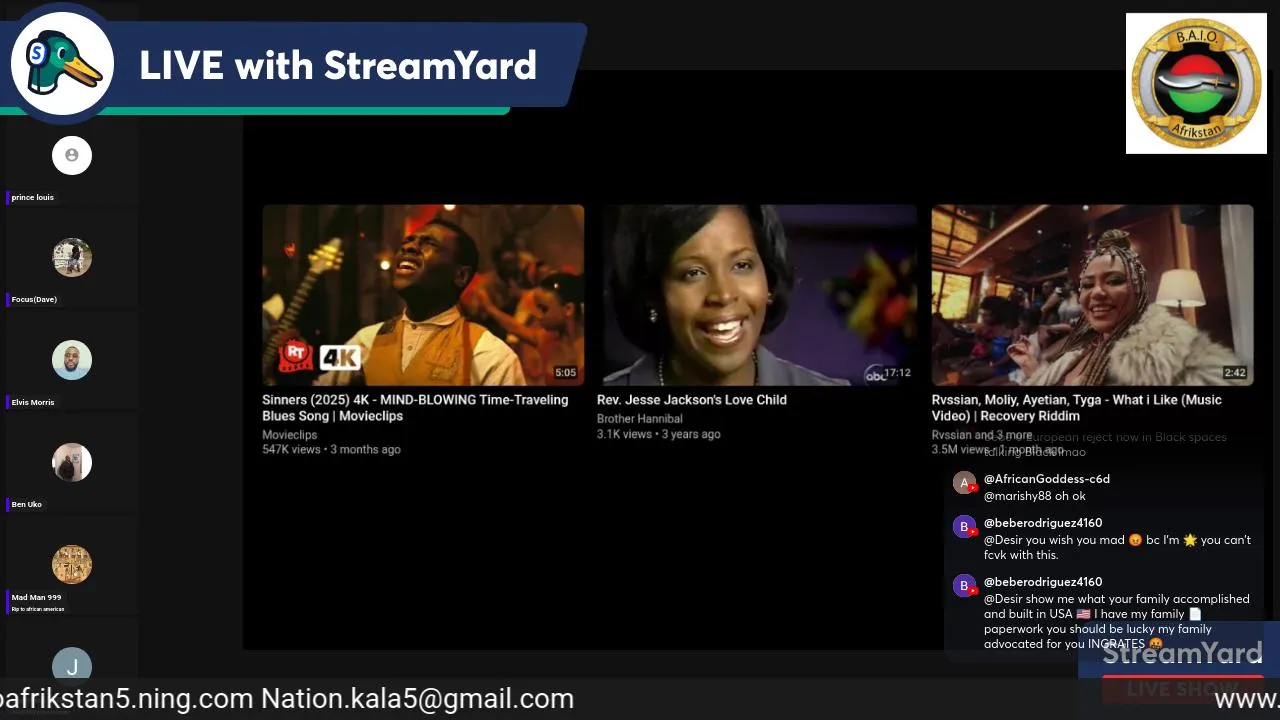Open the What i Like music video thumbnail
The height and width of the screenshot is (720, 1280).
point(1092,295)
